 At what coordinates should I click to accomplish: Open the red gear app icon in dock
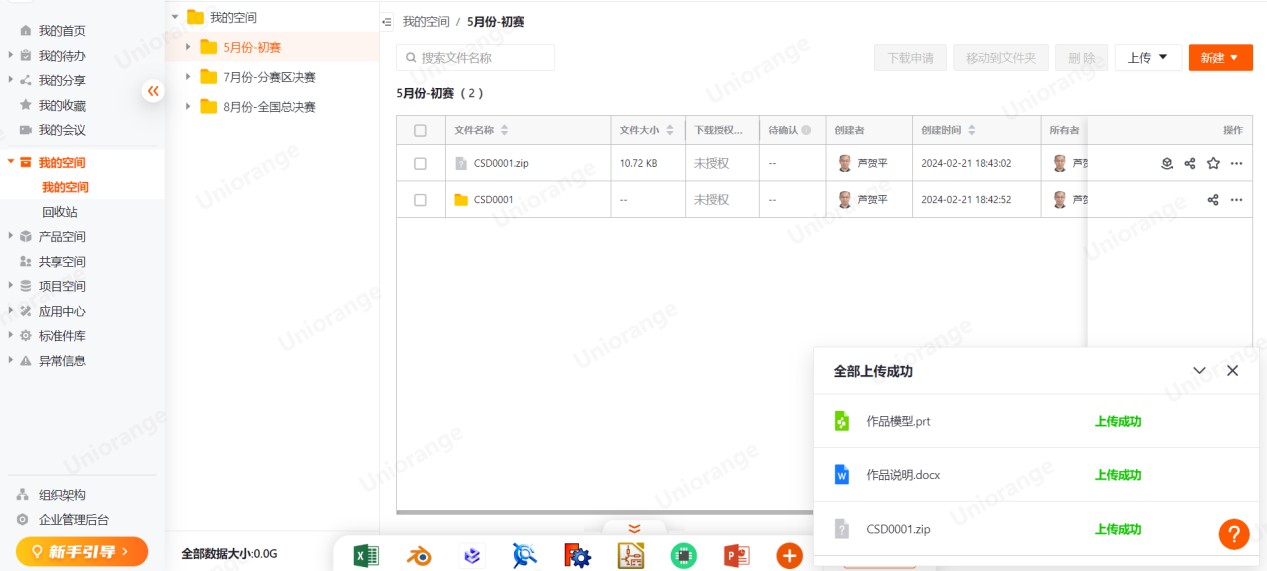(577, 555)
